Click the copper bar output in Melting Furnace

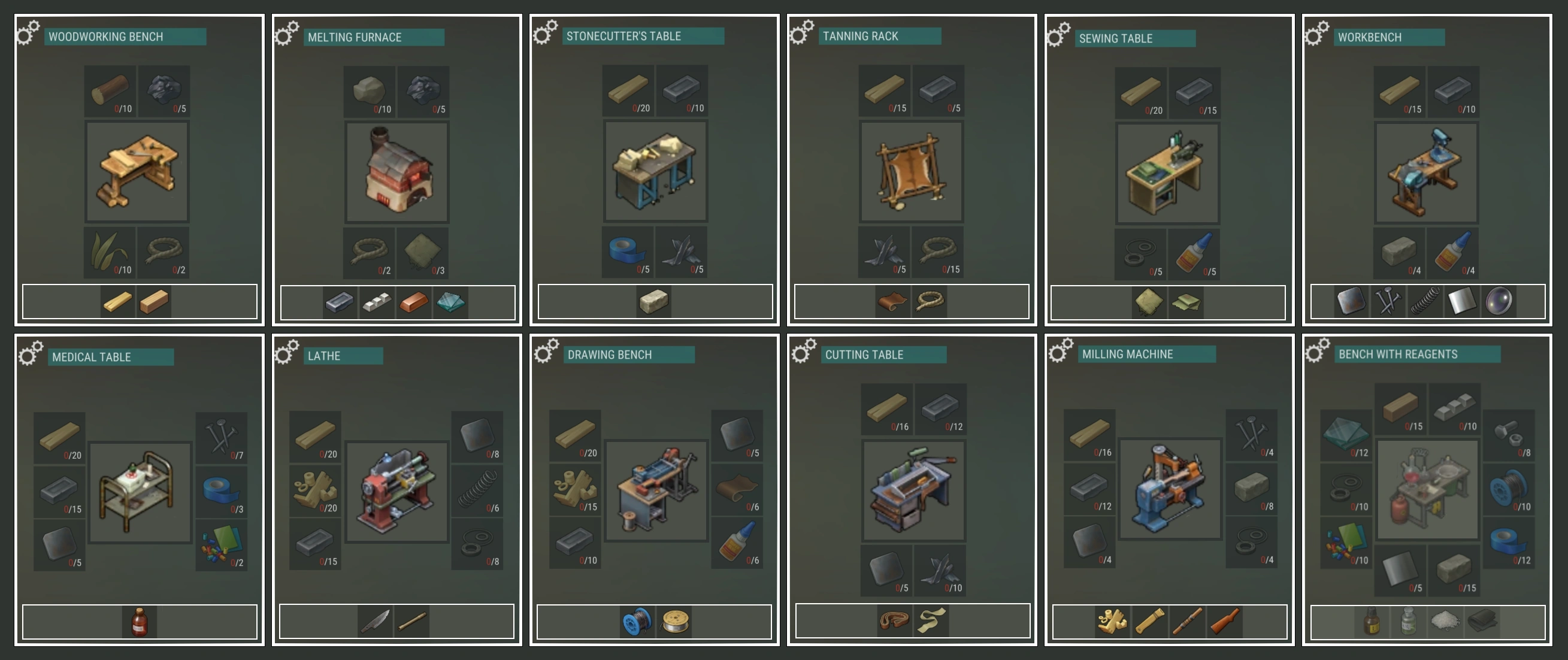point(413,301)
